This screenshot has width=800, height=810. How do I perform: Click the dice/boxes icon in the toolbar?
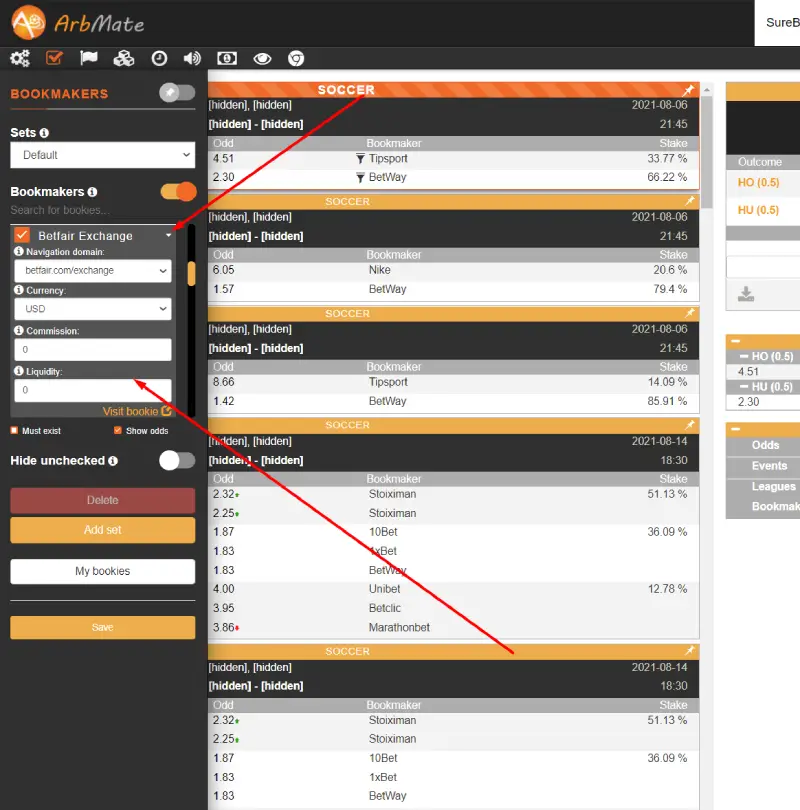pyautogui.click(x=123, y=58)
